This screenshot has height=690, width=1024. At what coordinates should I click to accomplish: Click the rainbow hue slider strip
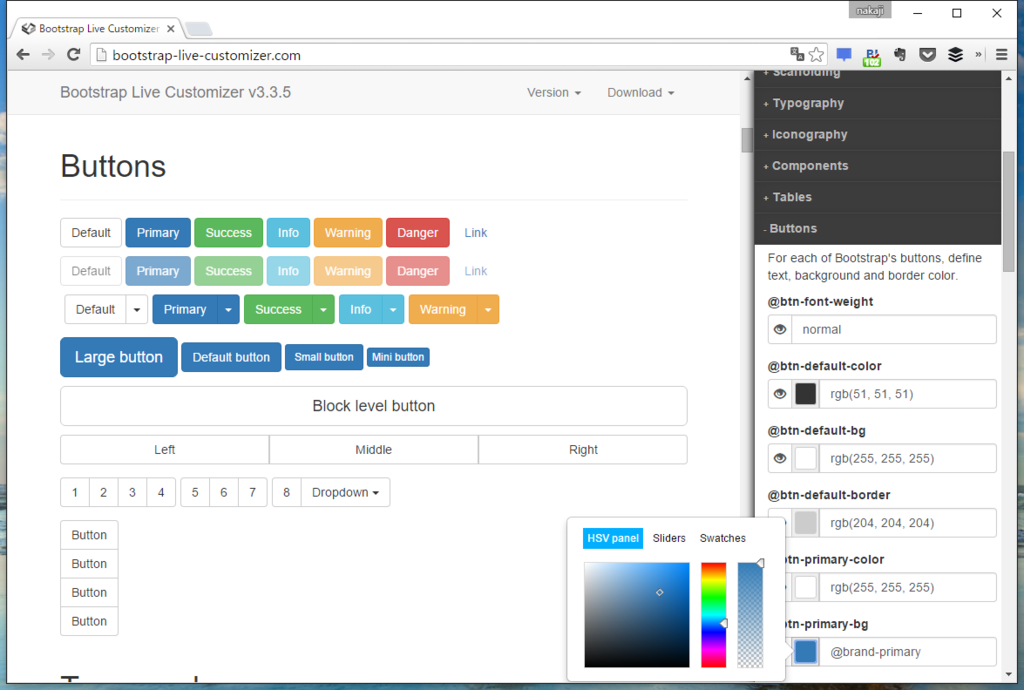coord(713,615)
